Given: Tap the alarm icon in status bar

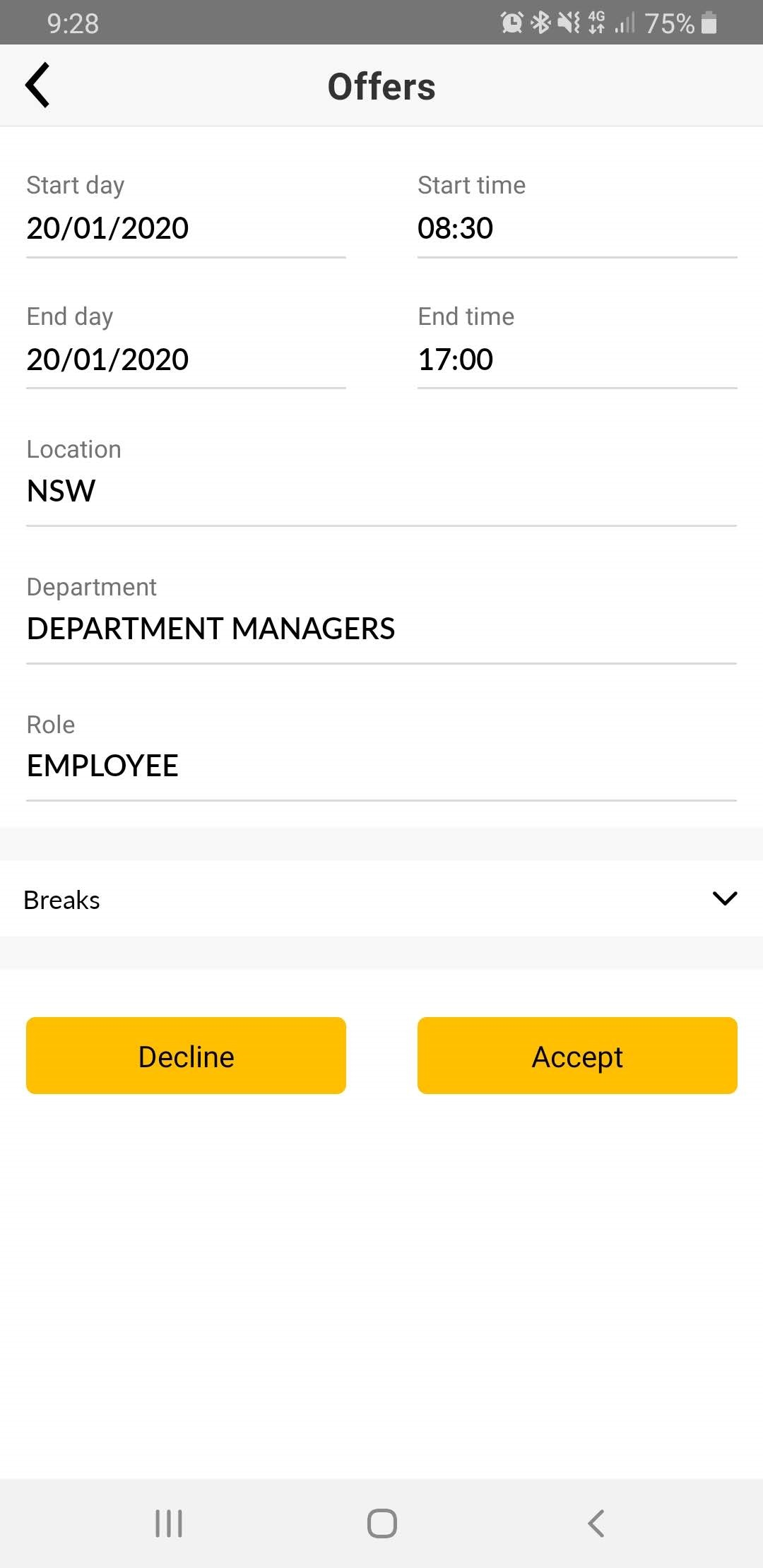Looking at the screenshot, I should (511, 23).
